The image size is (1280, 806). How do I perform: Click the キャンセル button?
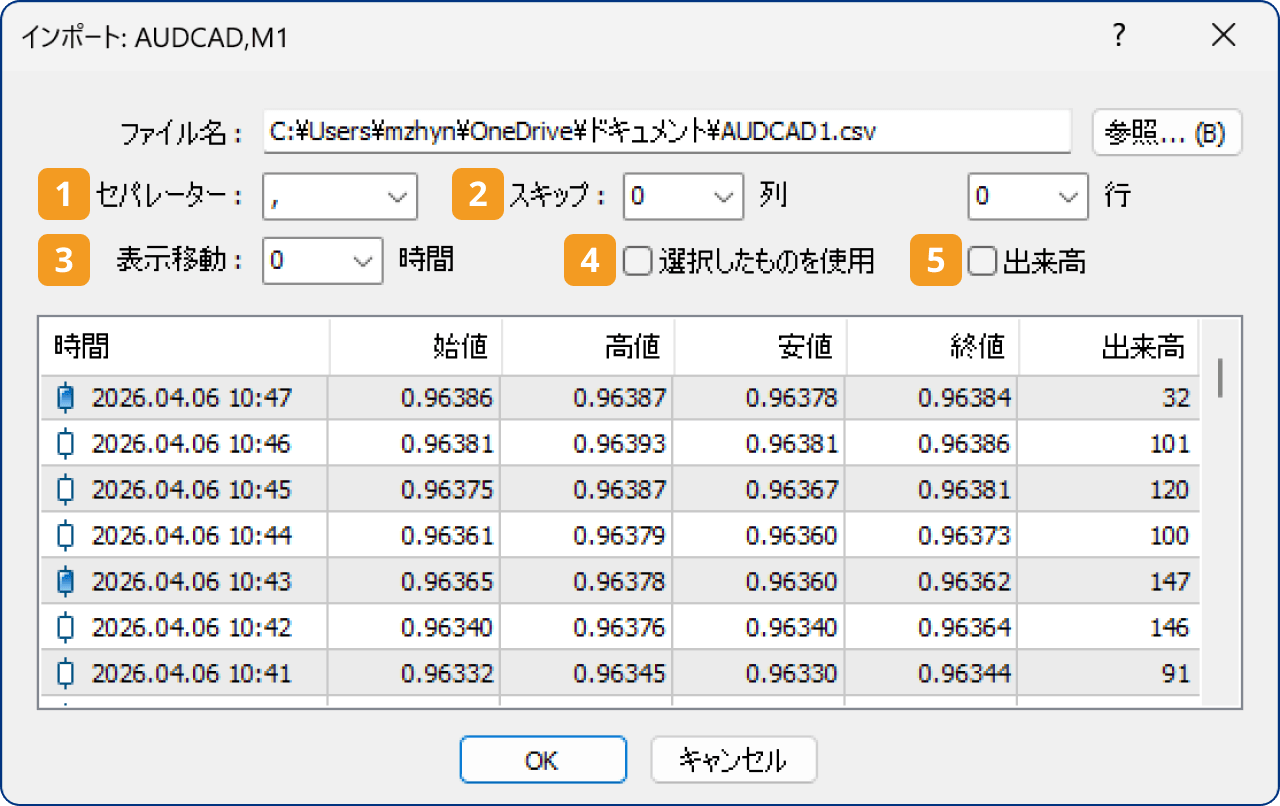733,759
